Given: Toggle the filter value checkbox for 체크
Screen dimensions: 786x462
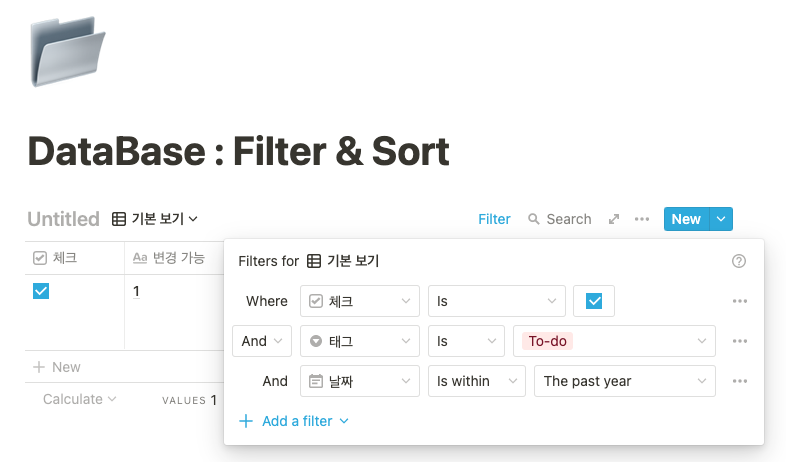Looking at the screenshot, I should [594, 301].
